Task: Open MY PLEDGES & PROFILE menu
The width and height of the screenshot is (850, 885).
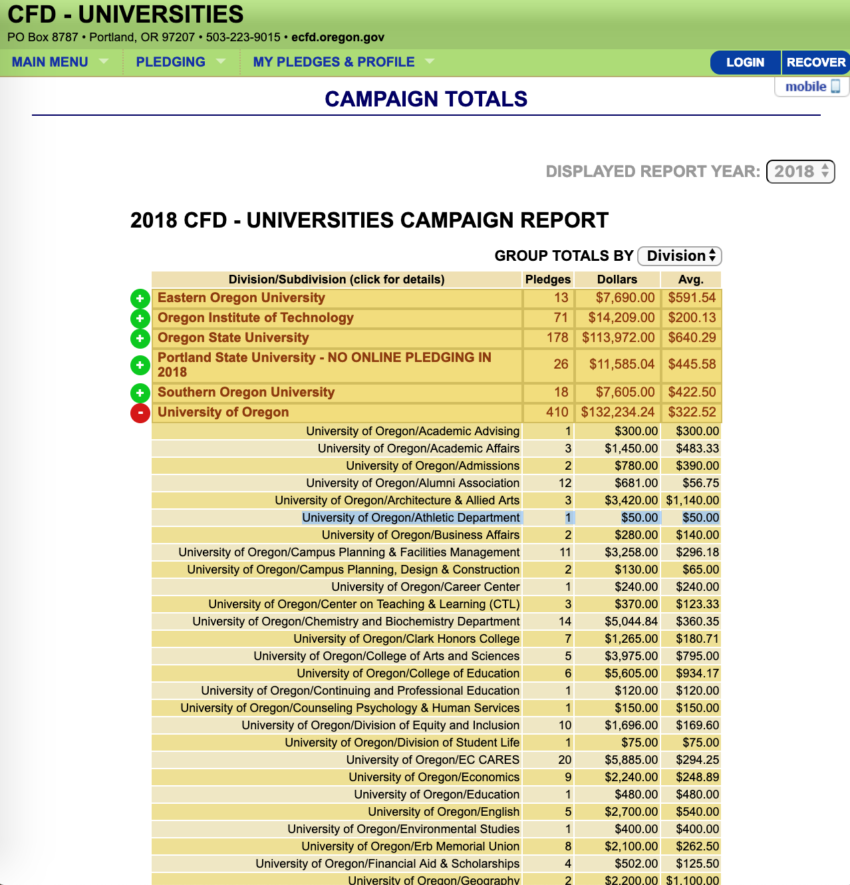Action: point(343,62)
